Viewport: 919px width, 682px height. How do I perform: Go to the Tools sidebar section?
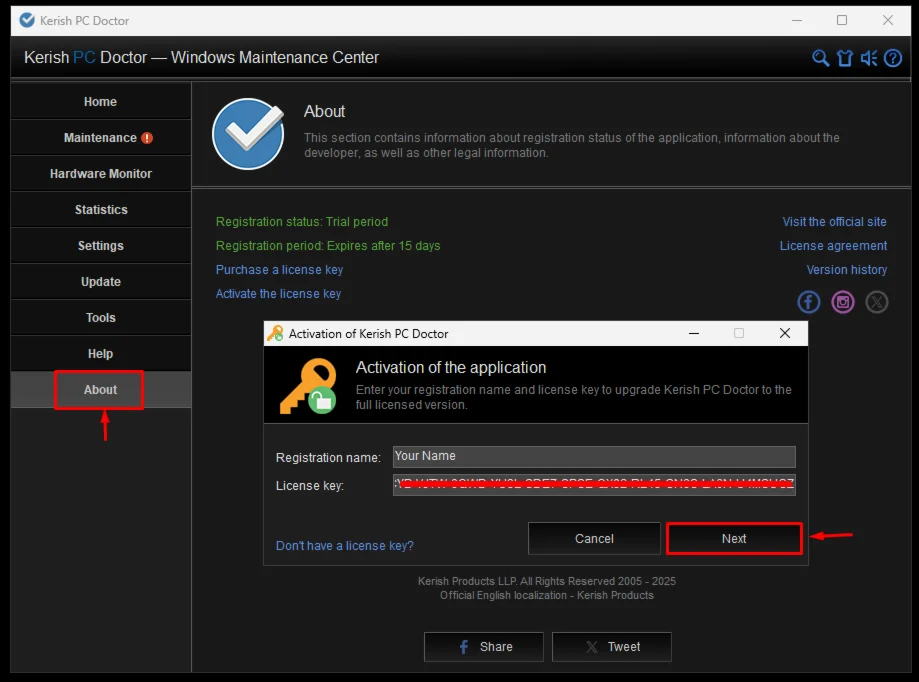point(100,318)
